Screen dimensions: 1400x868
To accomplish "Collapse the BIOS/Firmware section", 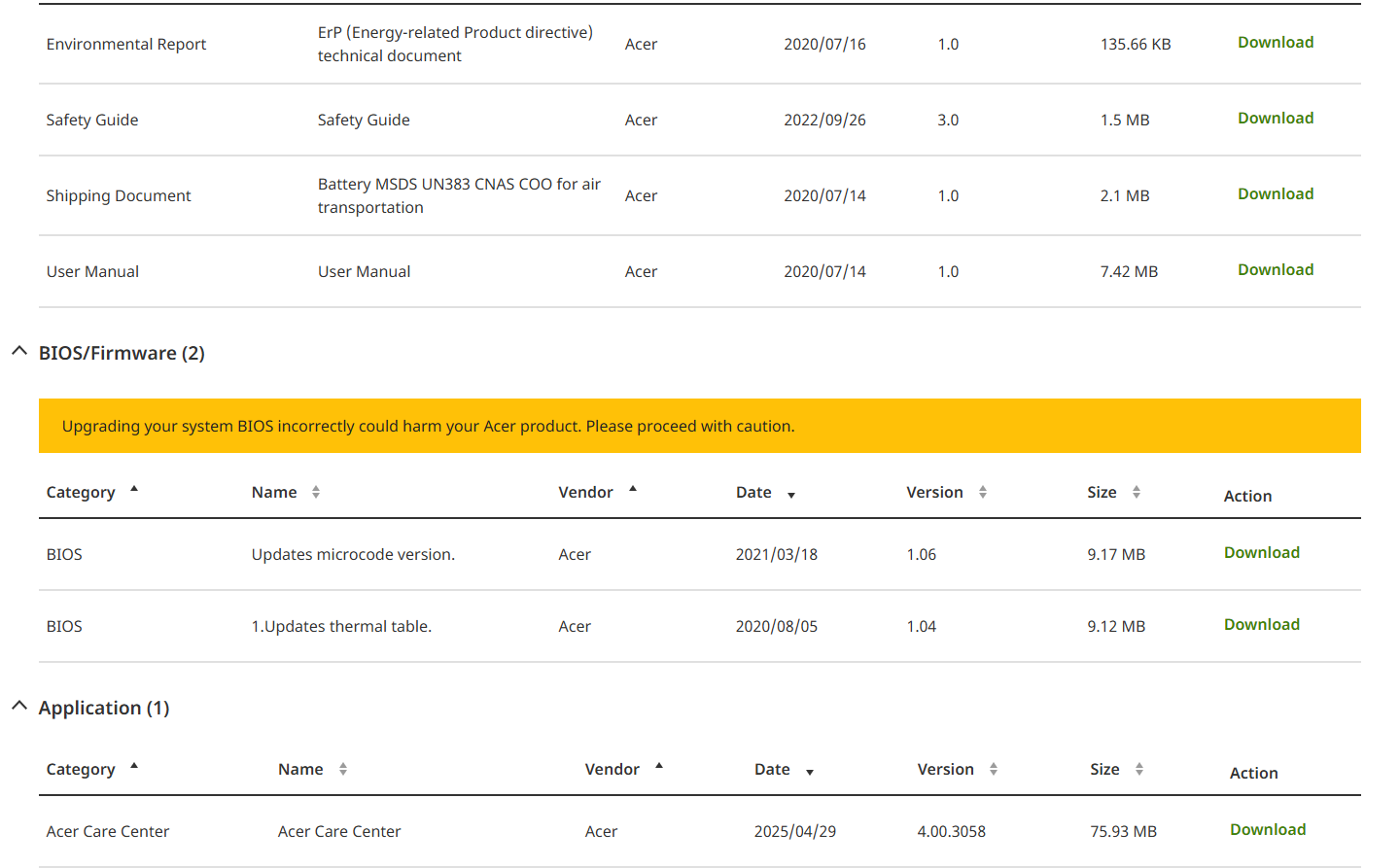I will tap(18, 351).
